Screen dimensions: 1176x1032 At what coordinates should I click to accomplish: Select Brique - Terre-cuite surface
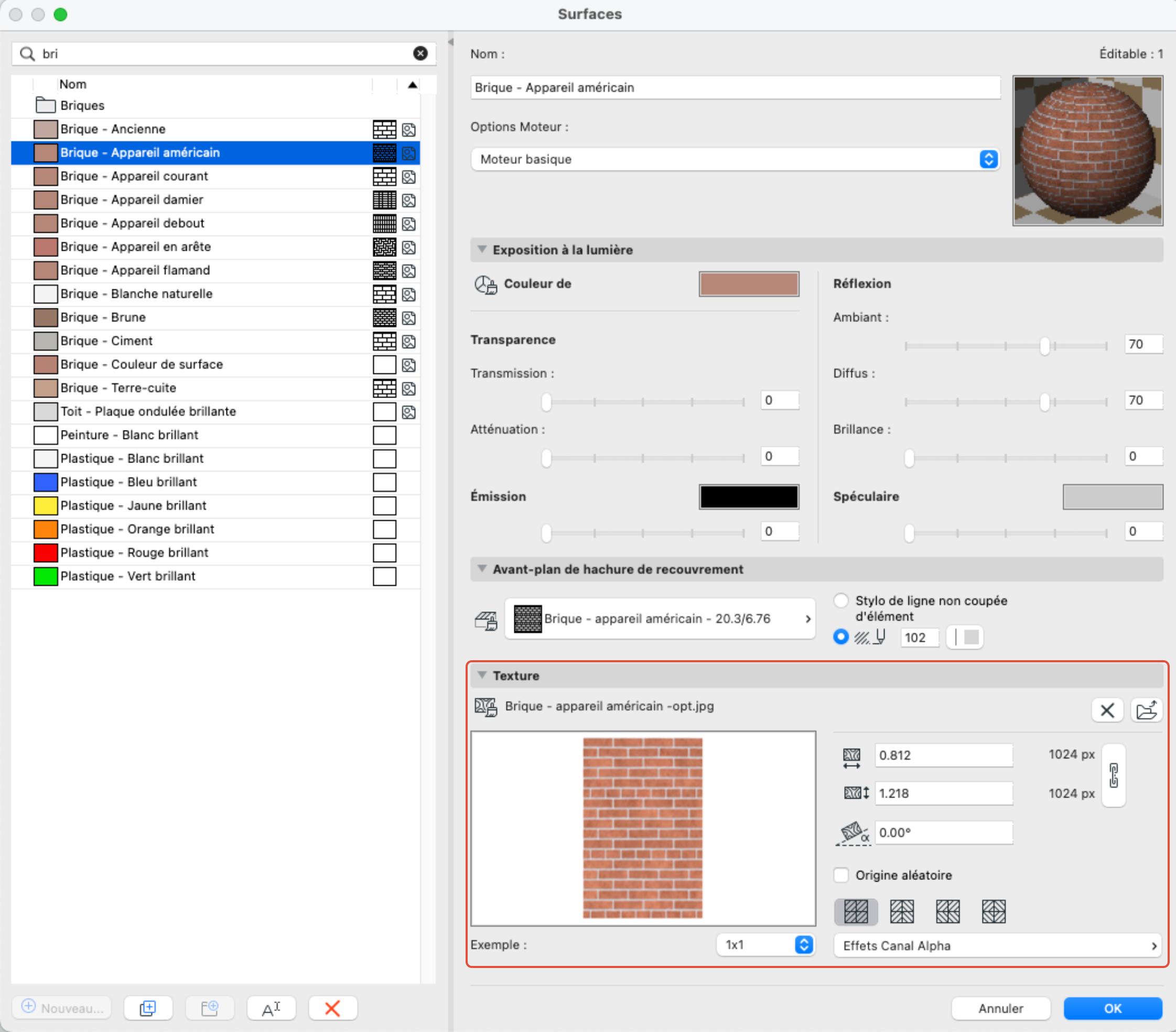216,388
